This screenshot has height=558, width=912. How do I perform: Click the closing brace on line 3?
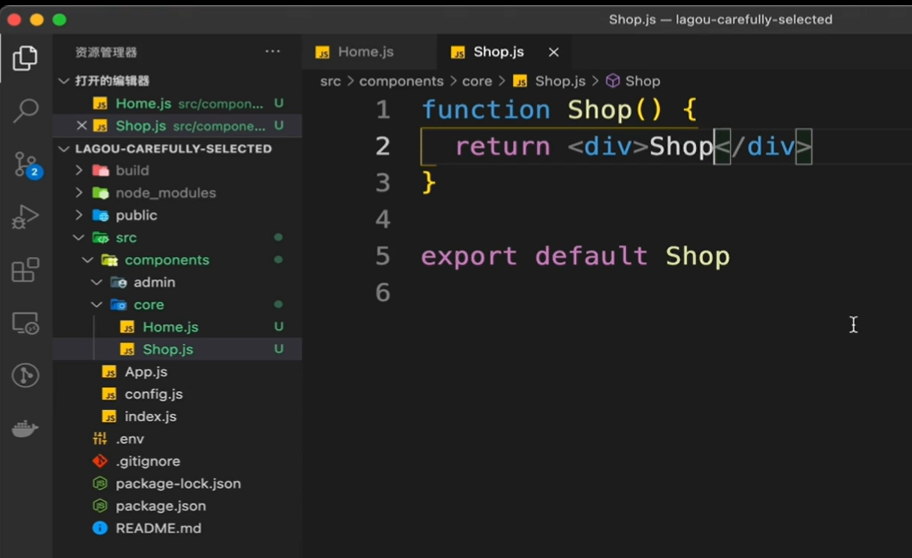pyautogui.click(x=429, y=183)
